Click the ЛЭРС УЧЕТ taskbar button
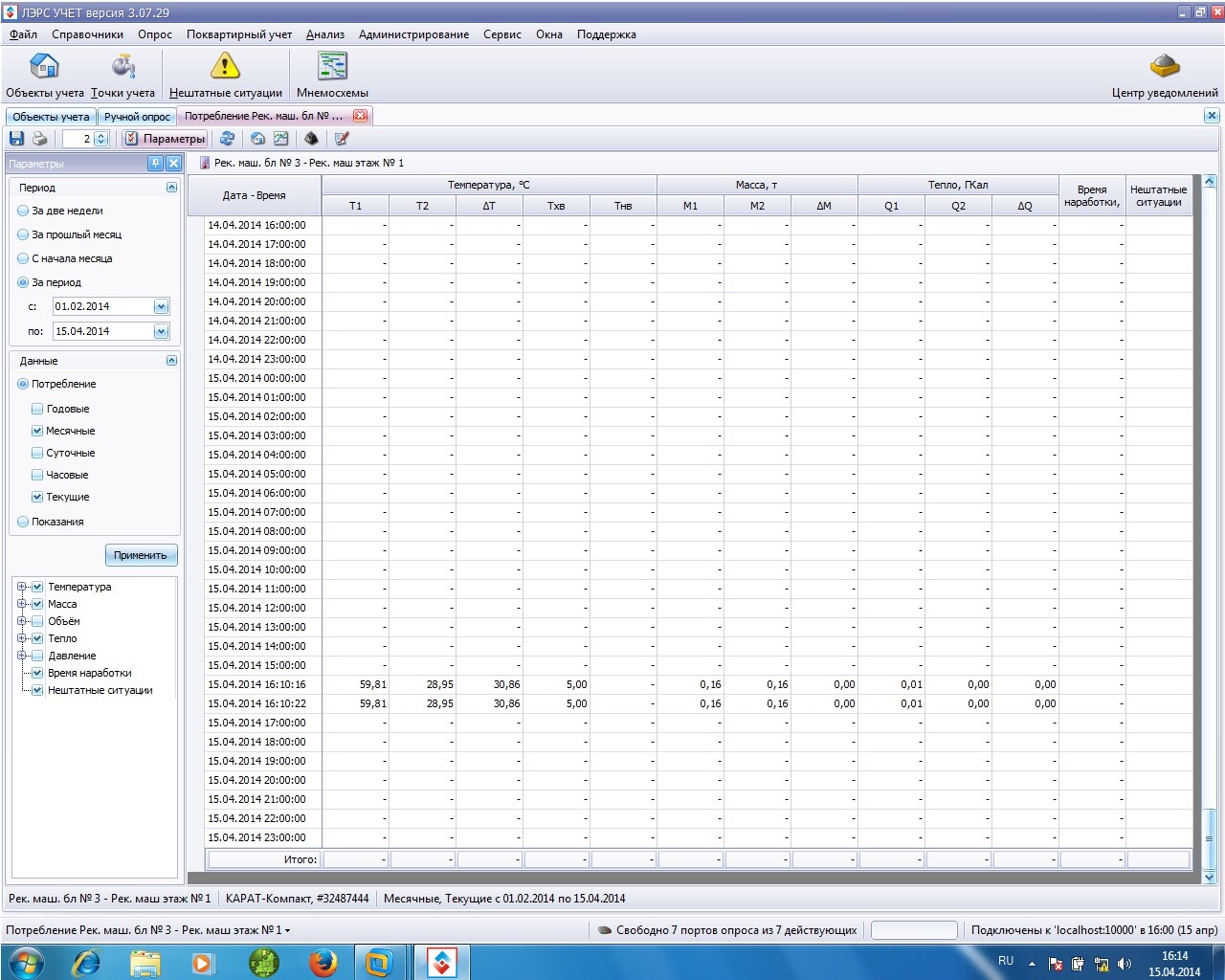 click(x=442, y=962)
